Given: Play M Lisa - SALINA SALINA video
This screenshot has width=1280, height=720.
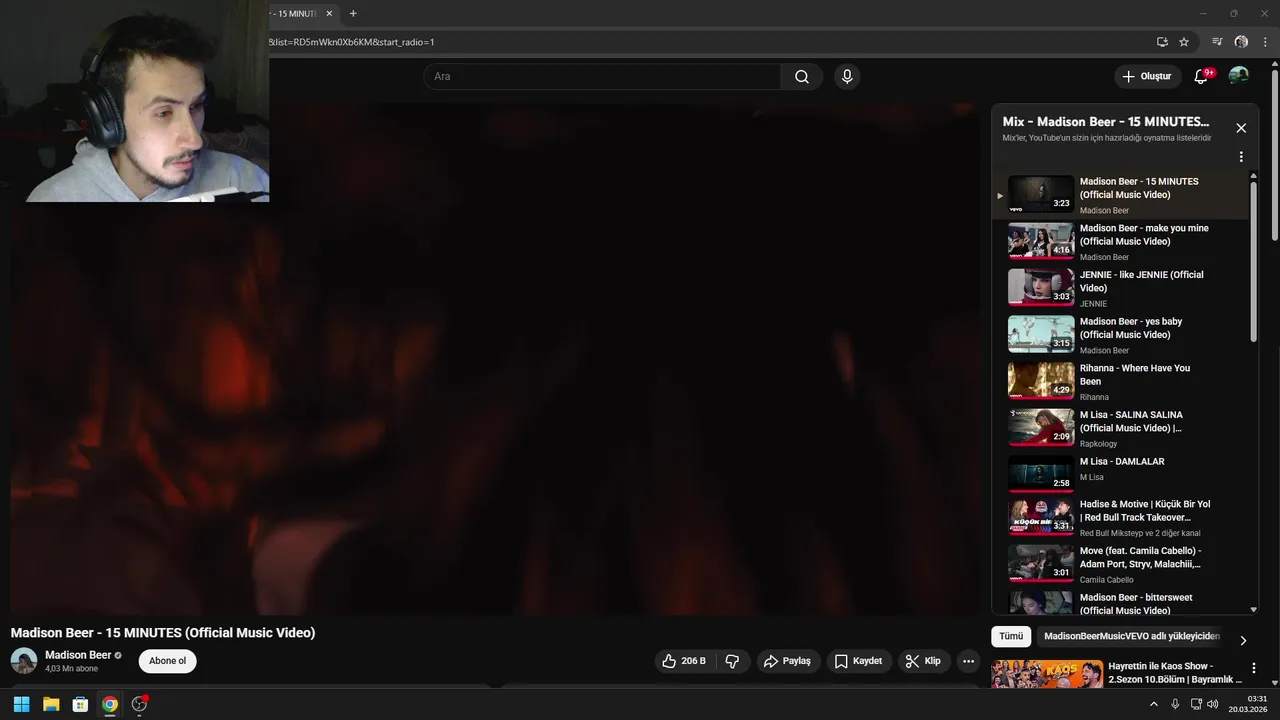Looking at the screenshot, I should point(1120,428).
